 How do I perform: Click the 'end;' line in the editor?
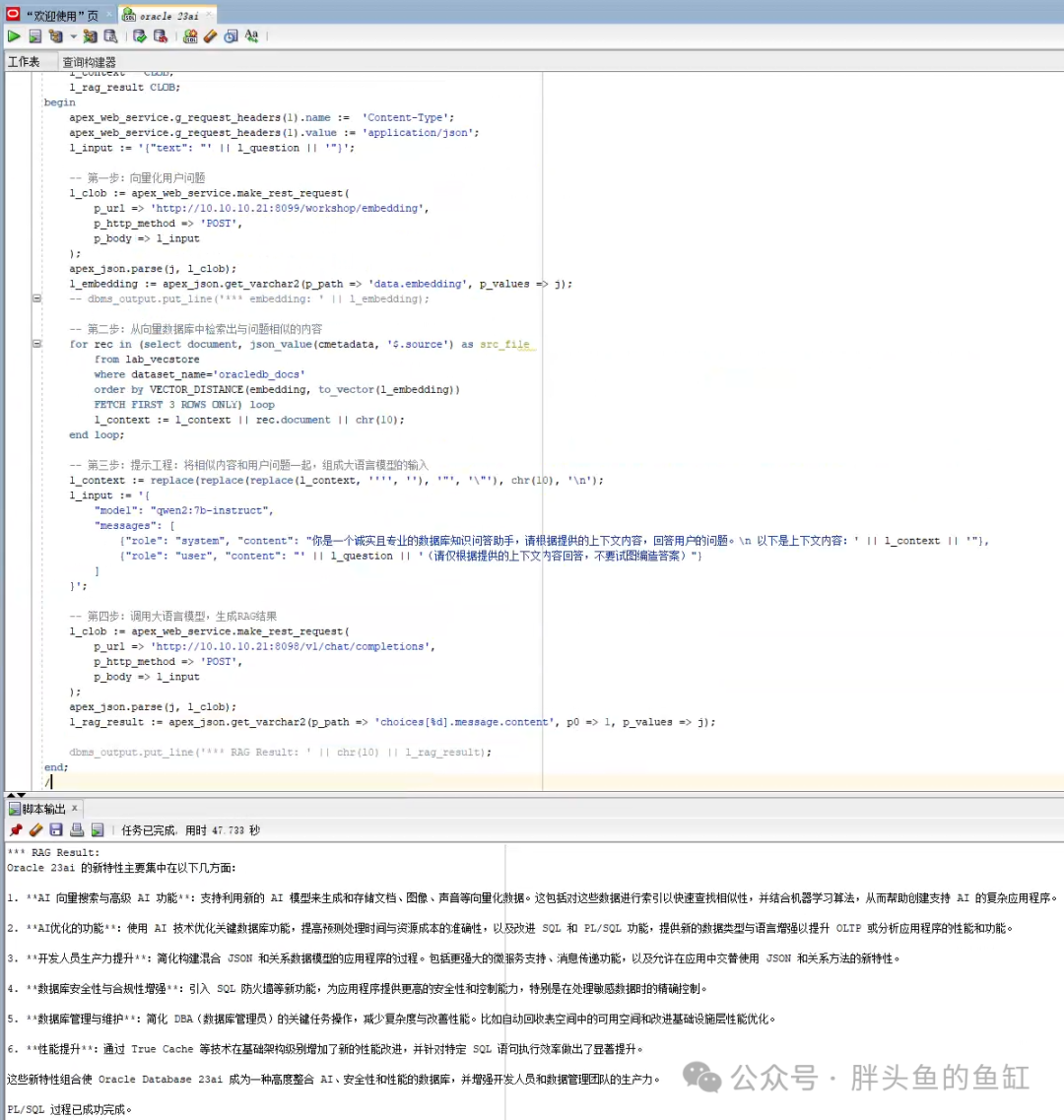(56, 767)
